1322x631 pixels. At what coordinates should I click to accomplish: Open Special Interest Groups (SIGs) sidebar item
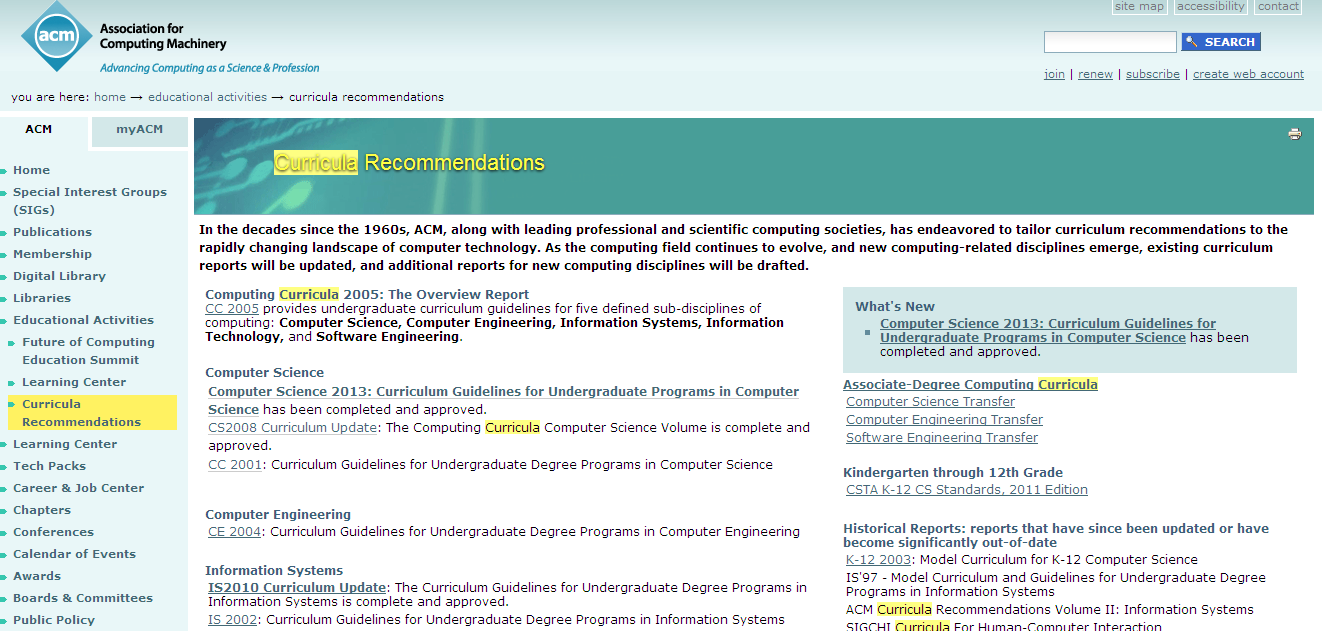pyautogui.click(x=90, y=201)
